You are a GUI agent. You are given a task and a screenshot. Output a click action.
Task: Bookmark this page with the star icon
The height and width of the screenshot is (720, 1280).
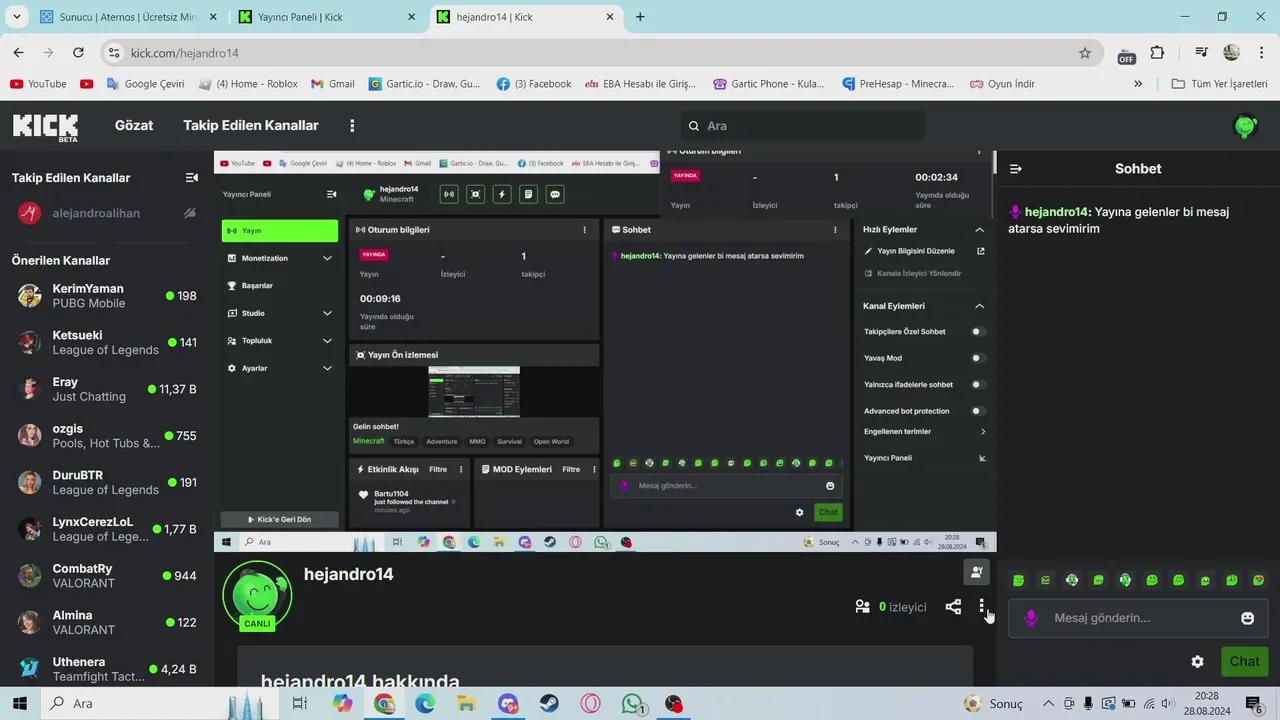(x=1085, y=53)
